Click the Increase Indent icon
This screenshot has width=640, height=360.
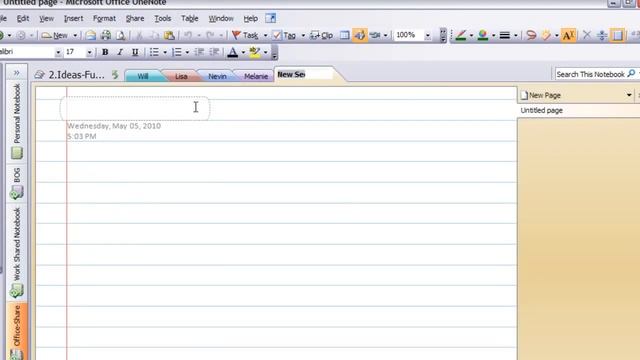point(214,52)
